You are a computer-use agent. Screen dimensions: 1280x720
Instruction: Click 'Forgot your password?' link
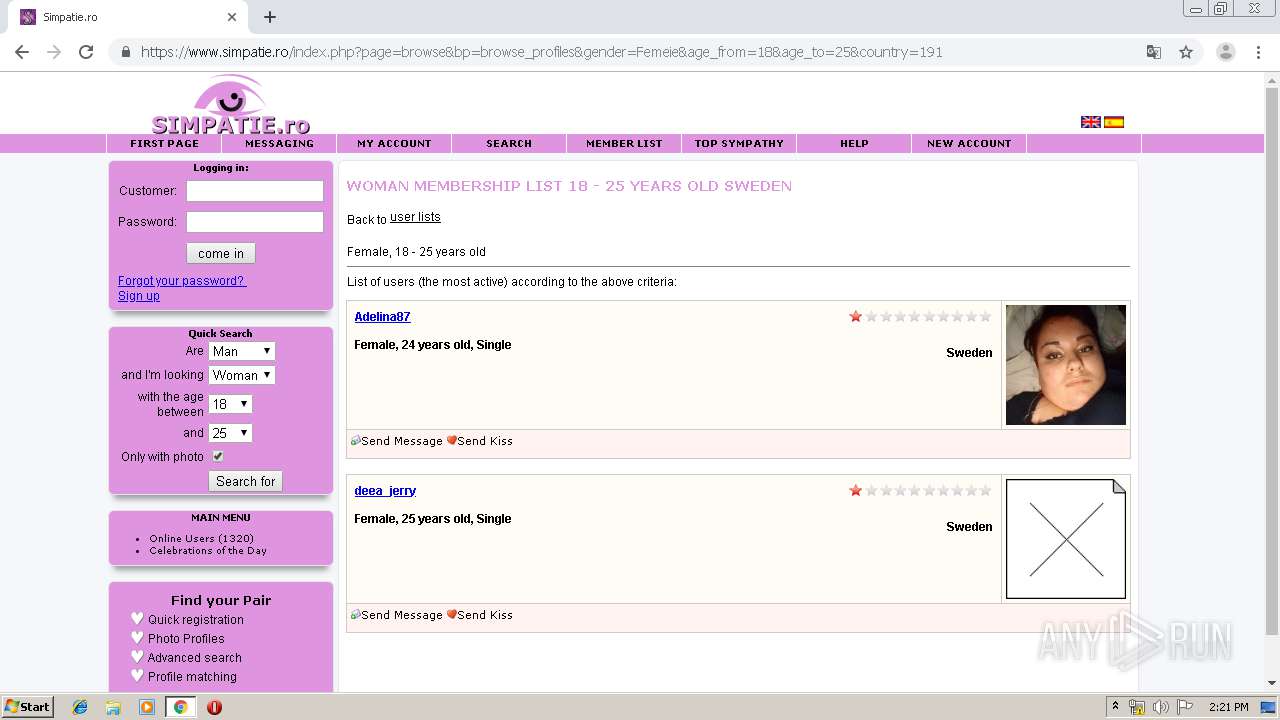pyautogui.click(x=182, y=281)
